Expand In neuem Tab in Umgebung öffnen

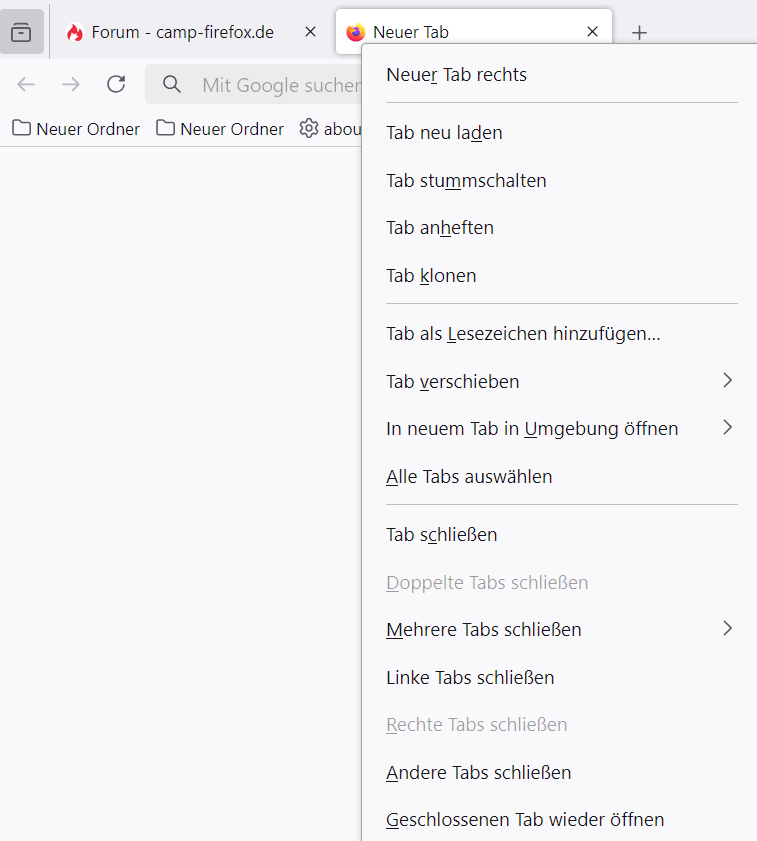(560, 429)
